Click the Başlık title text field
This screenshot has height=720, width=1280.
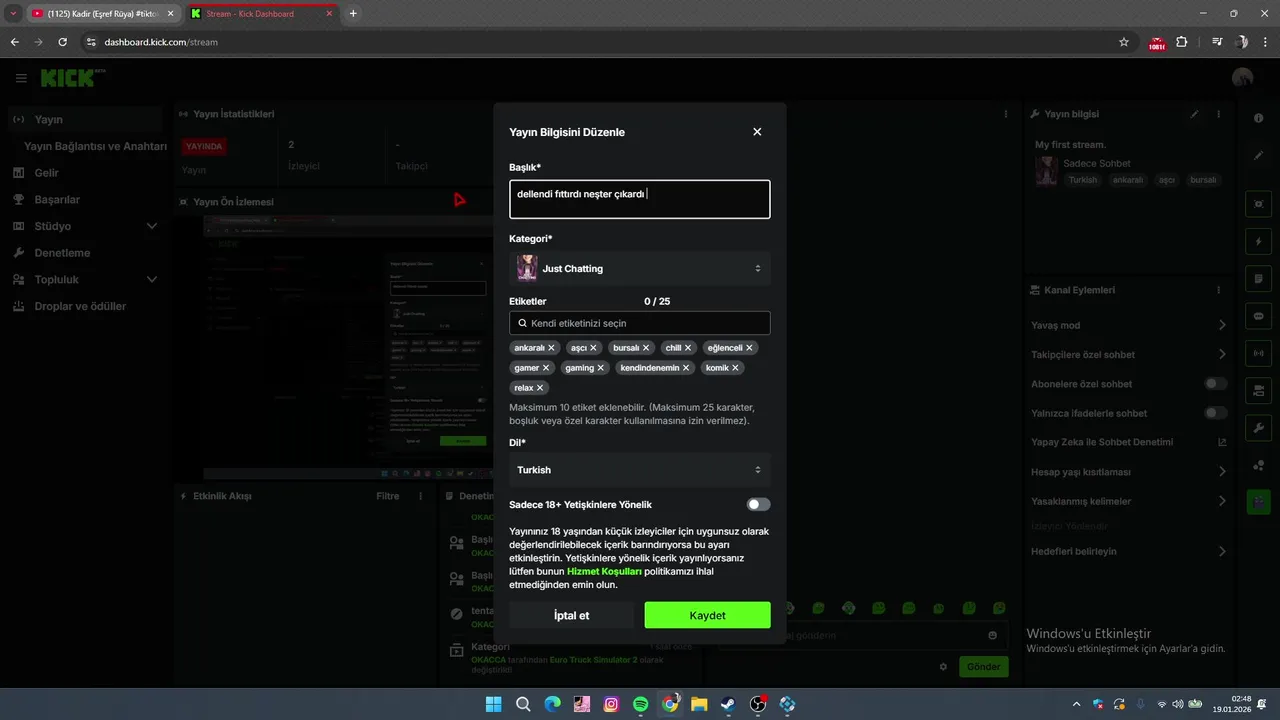640,199
